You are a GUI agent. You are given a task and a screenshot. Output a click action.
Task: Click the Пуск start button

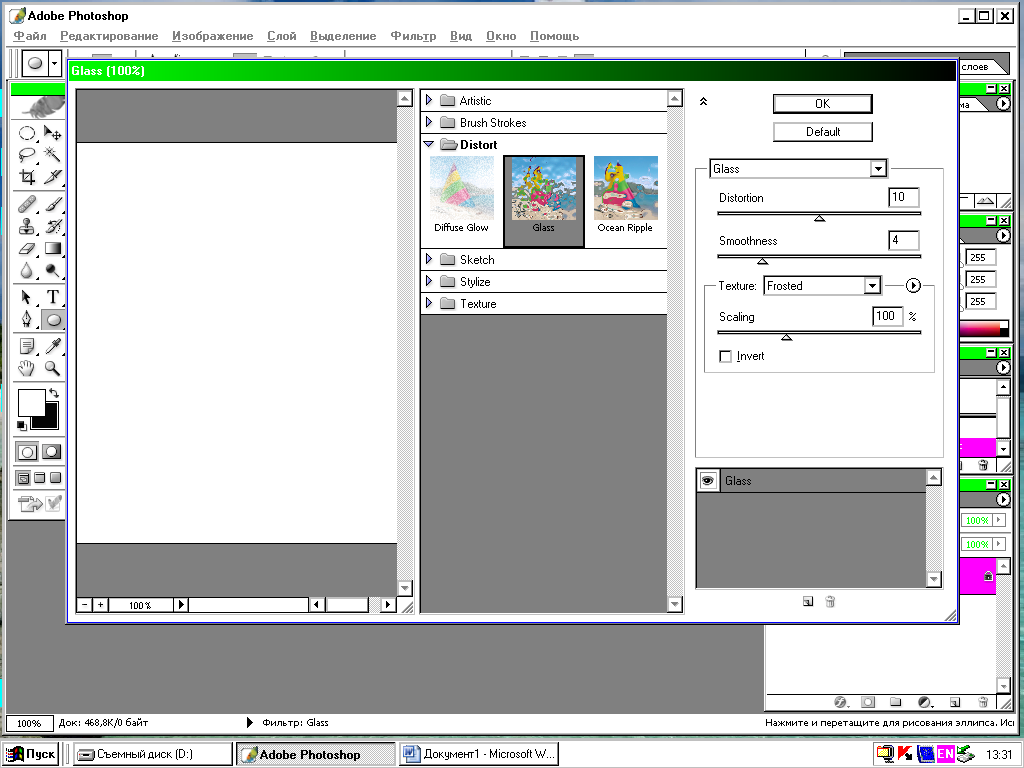coord(32,754)
